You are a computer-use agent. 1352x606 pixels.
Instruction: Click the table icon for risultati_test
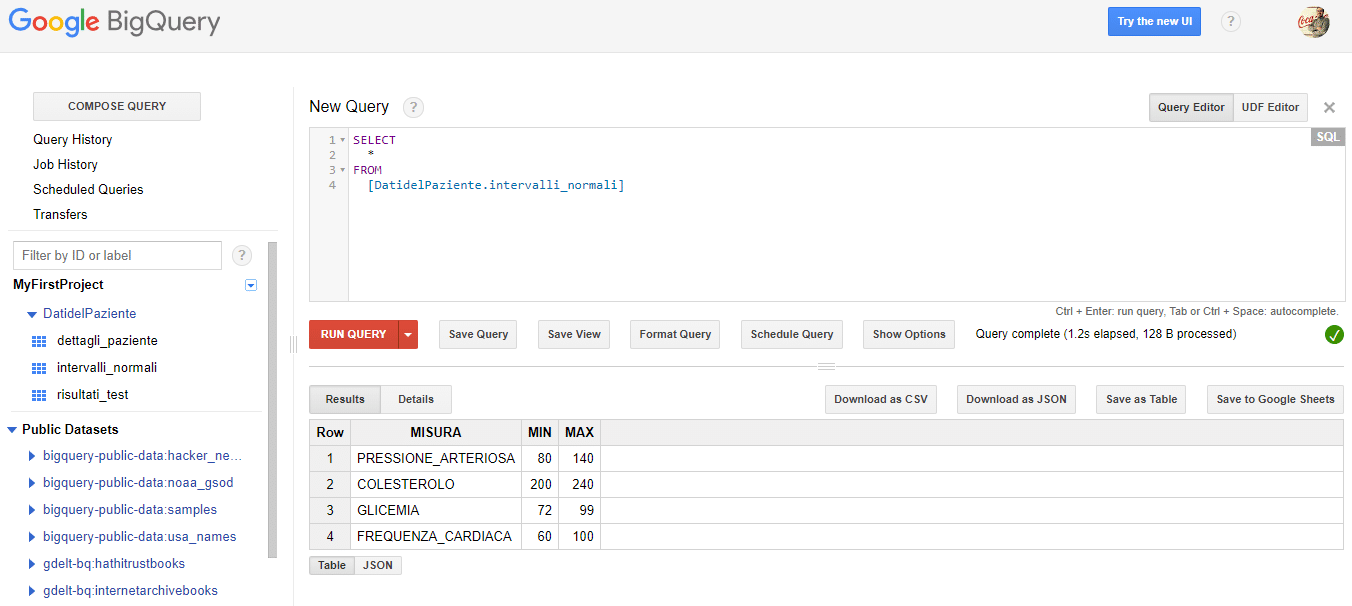click(39, 395)
